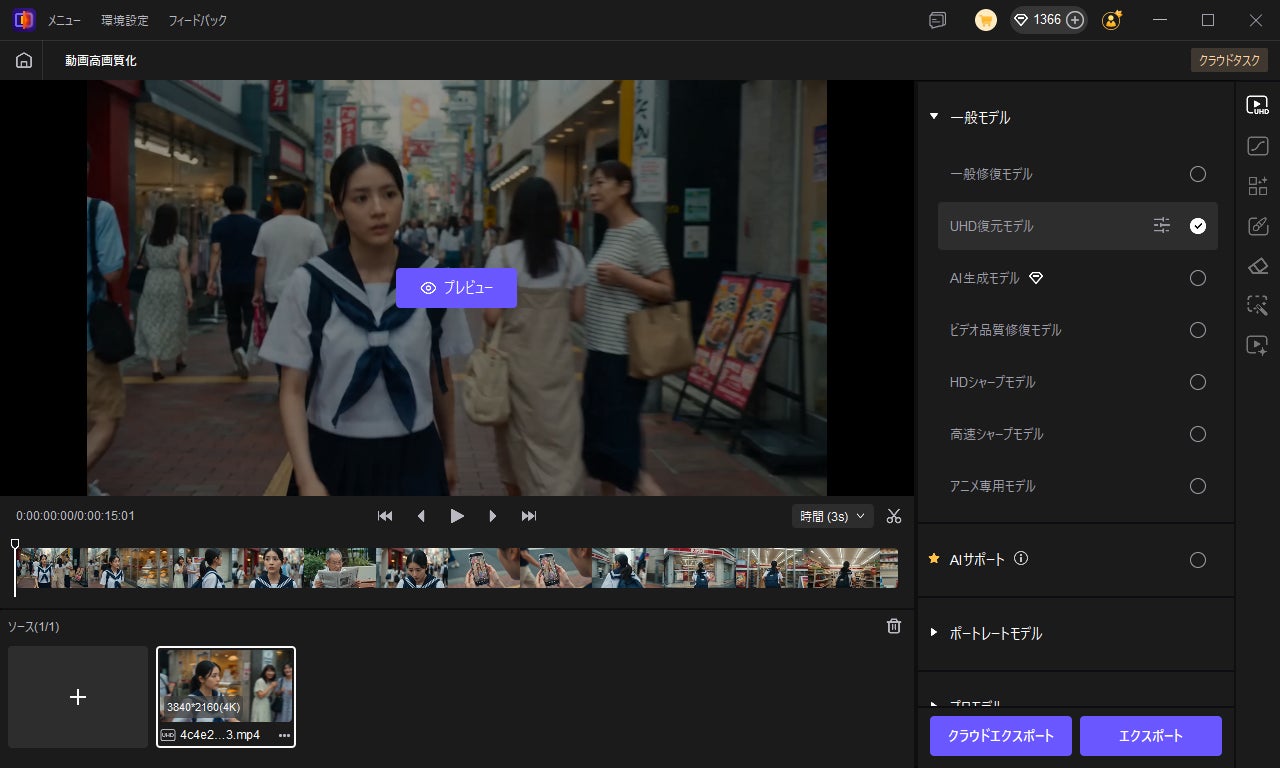Open the 時間 (3s) dropdown
Viewport: 1280px width, 768px height.
(832, 516)
